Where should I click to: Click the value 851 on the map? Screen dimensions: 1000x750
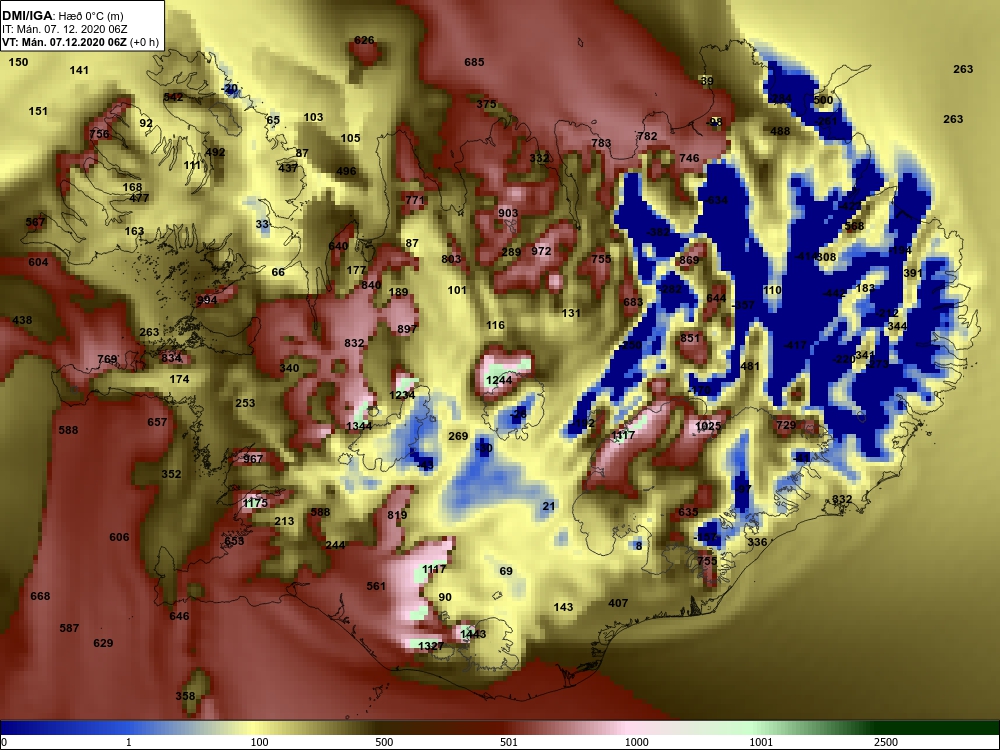pyautogui.click(x=690, y=338)
